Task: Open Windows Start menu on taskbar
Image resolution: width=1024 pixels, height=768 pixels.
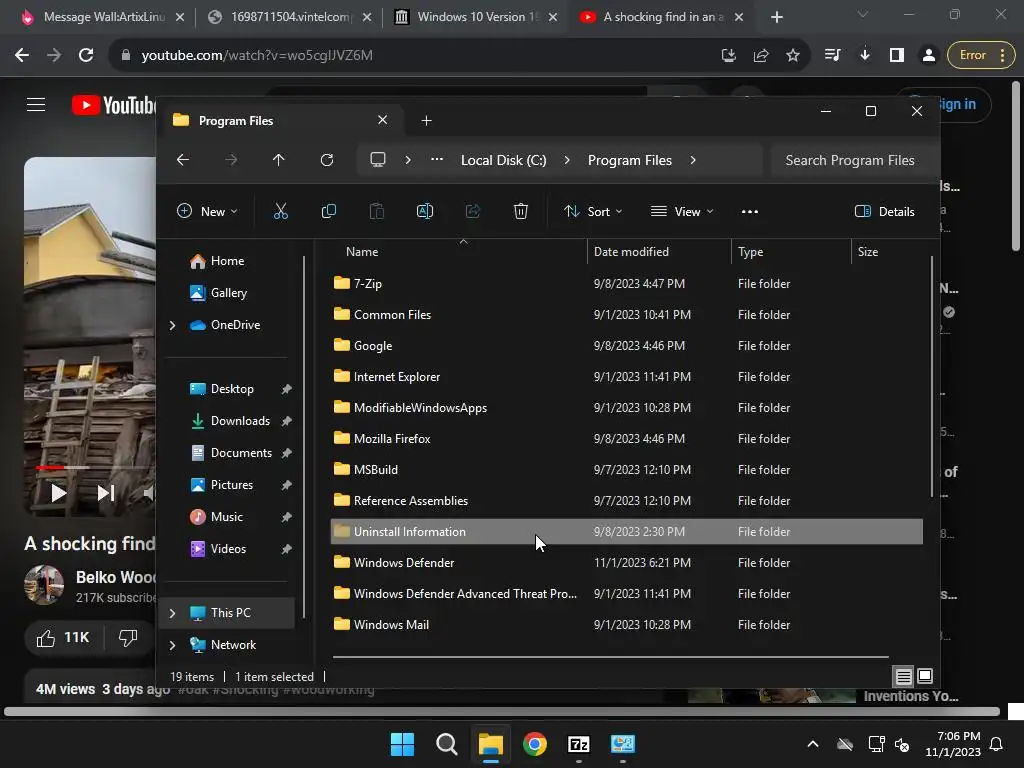Action: pos(402,744)
